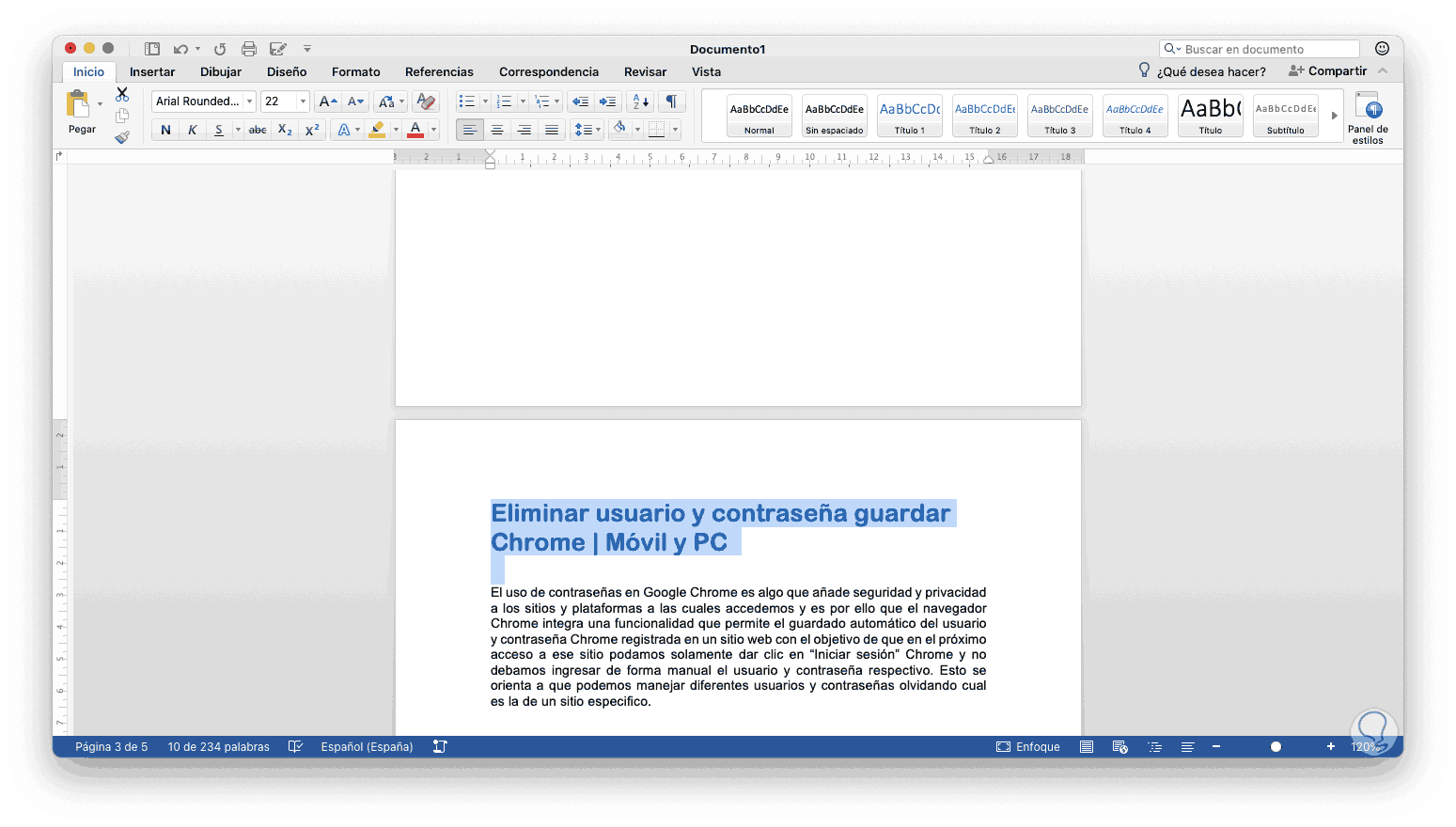The width and height of the screenshot is (1456, 827).
Task: Switch to the Dibujar tab
Action: pyautogui.click(x=221, y=72)
